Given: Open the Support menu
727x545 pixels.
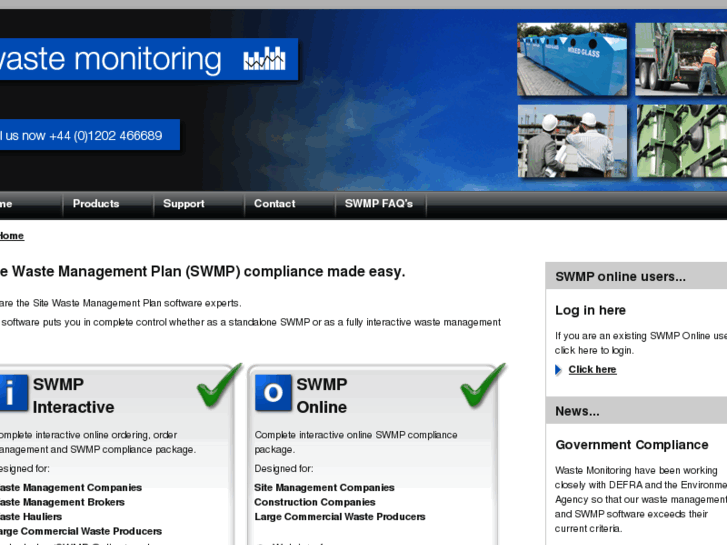Looking at the screenshot, I should pos(184,204).
